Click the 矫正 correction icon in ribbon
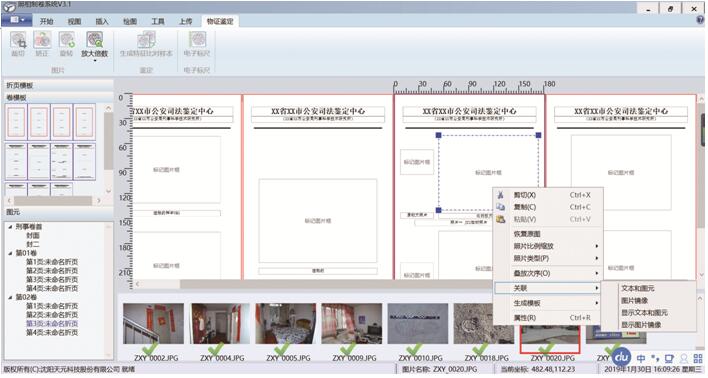 pyautogui.click(x=42, y=40)
